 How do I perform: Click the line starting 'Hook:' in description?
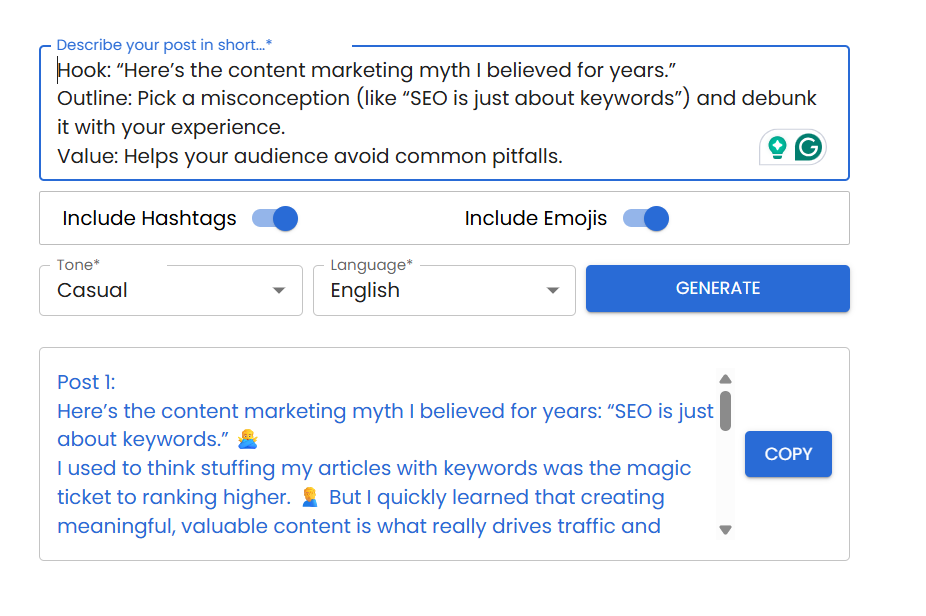tap(367, 70)
